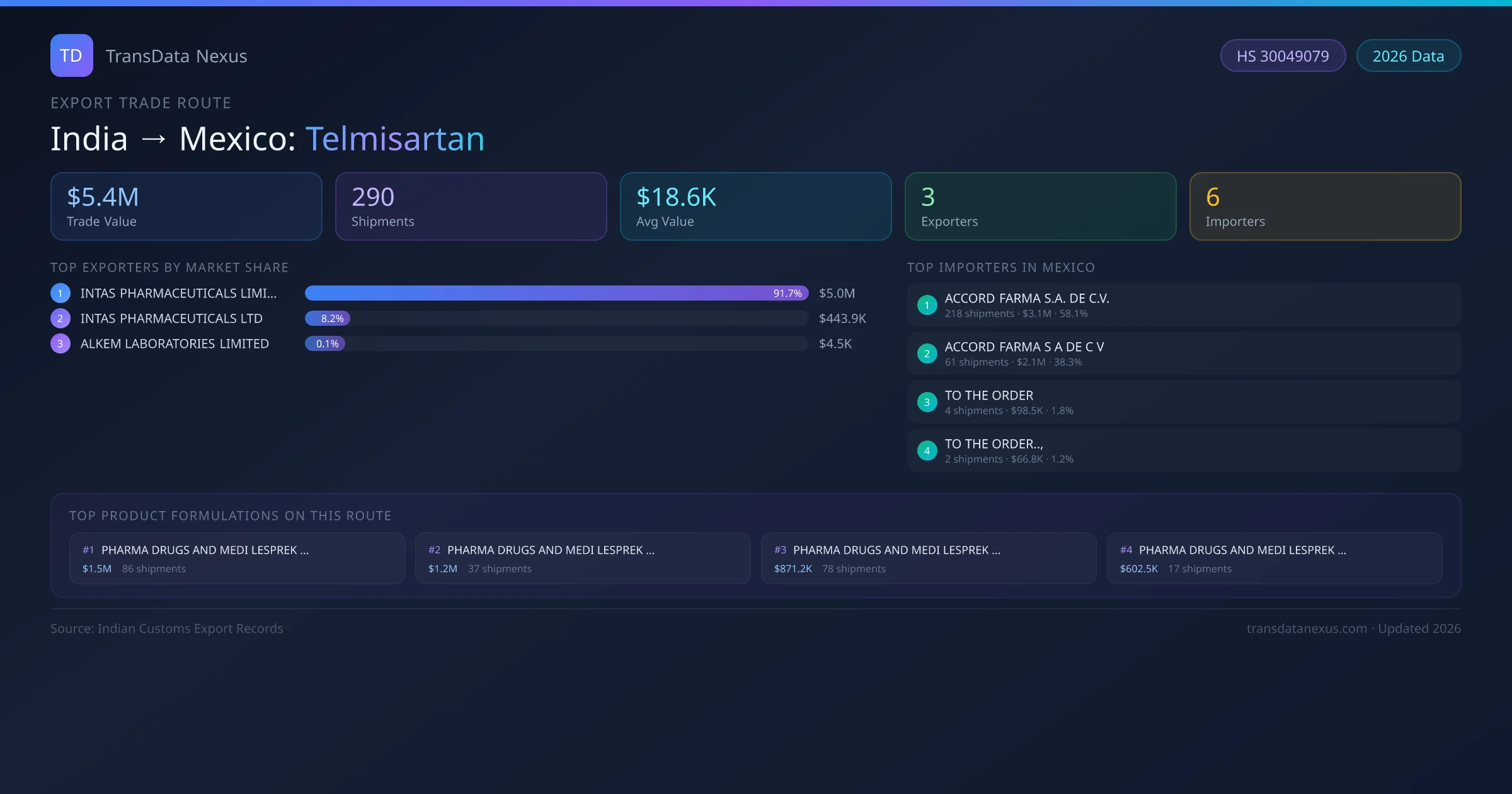Open formulation #1 card worth $1.5M
This screenshot has width=1512, height=794.
coord(237,558)
